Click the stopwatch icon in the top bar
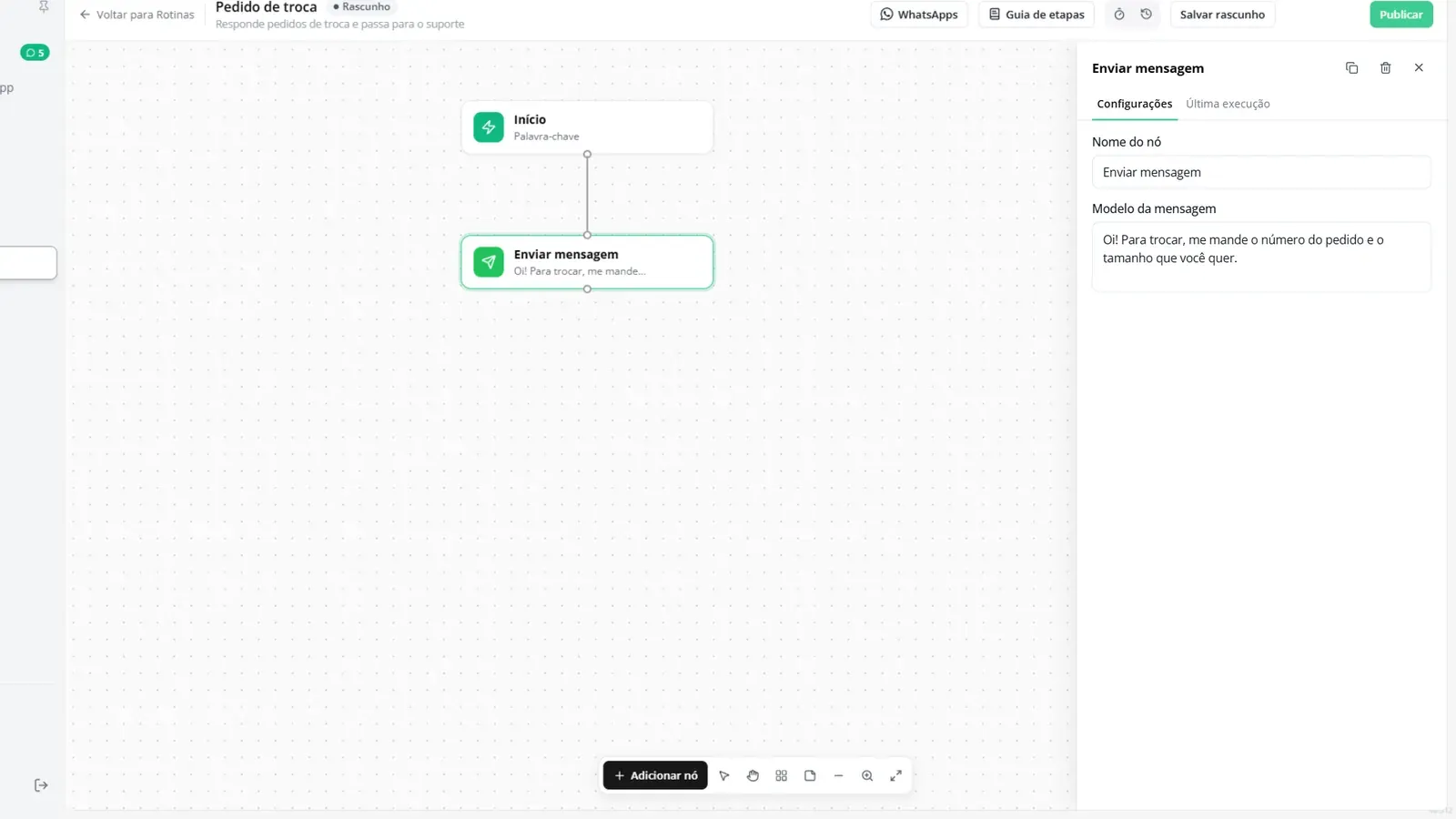 pyautogui.click(x=1119, y=15)
